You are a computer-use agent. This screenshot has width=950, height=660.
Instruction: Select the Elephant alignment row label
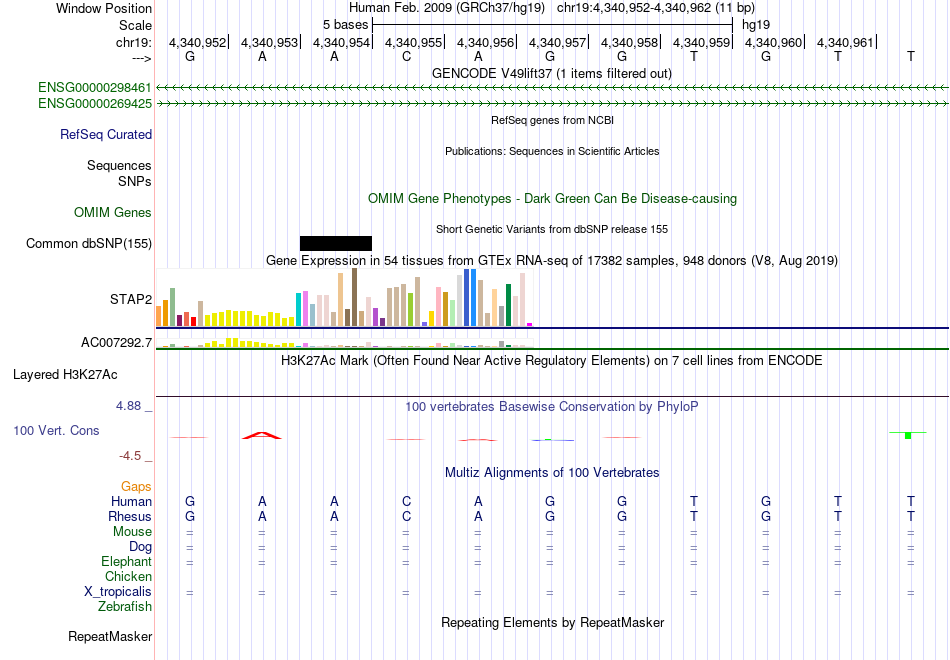pos(127,561)
